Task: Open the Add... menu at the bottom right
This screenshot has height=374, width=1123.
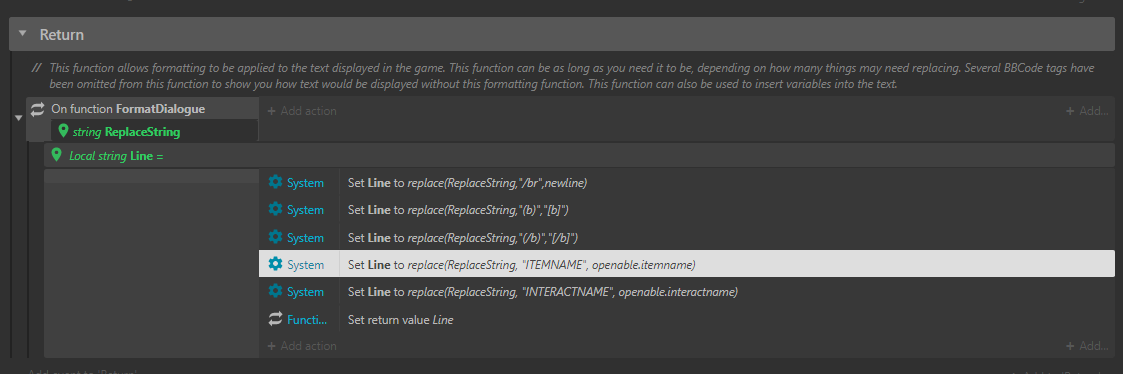Action: (1087, 346)
